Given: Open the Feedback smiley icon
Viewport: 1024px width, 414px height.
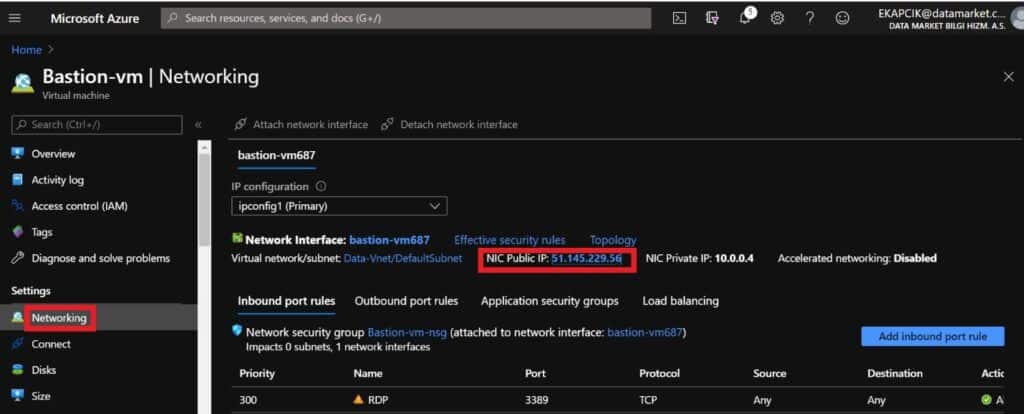Looking at the screenshot, I should point(842,18).
